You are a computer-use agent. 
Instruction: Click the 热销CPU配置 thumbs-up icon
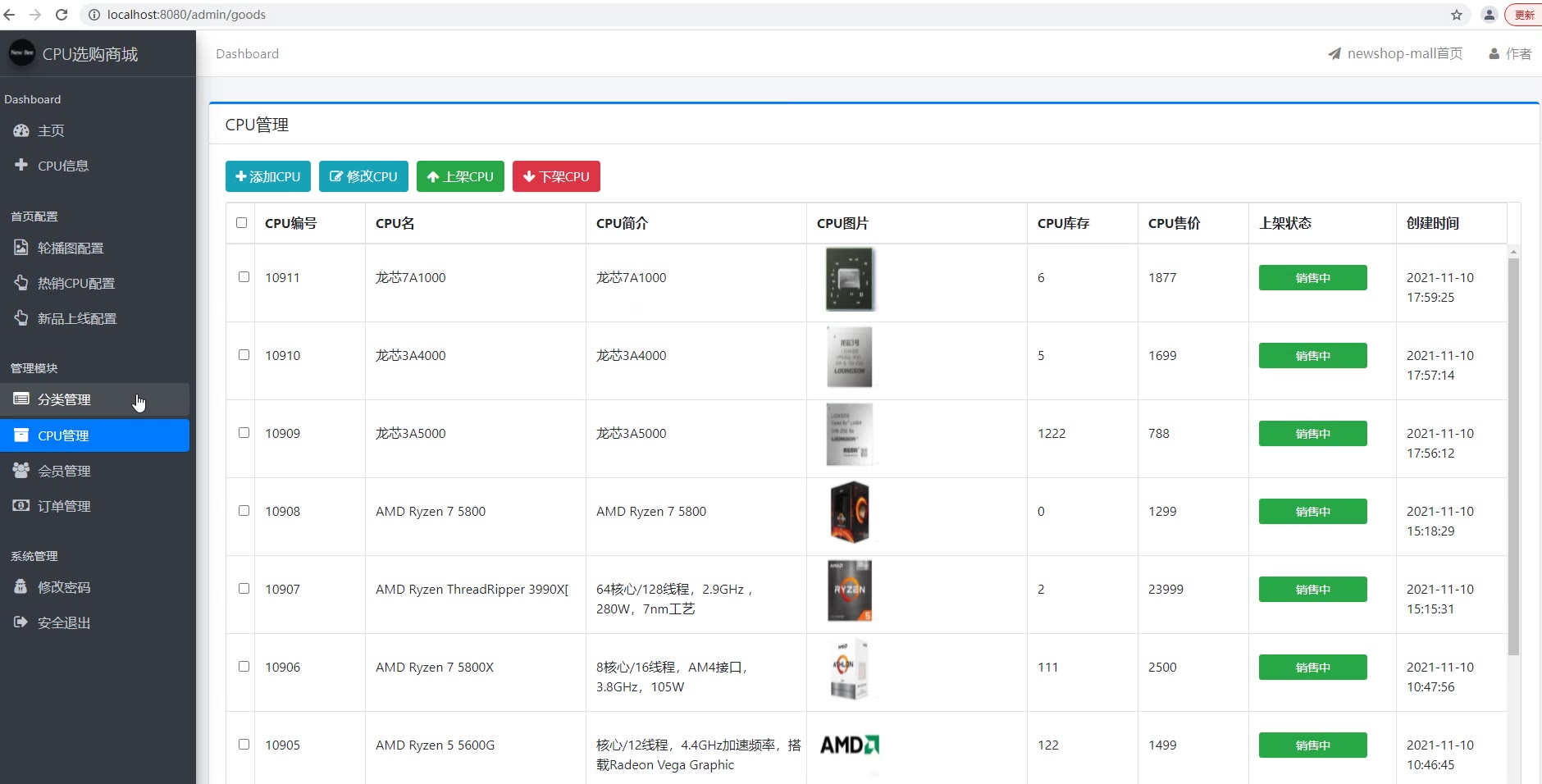pos(21,283)
